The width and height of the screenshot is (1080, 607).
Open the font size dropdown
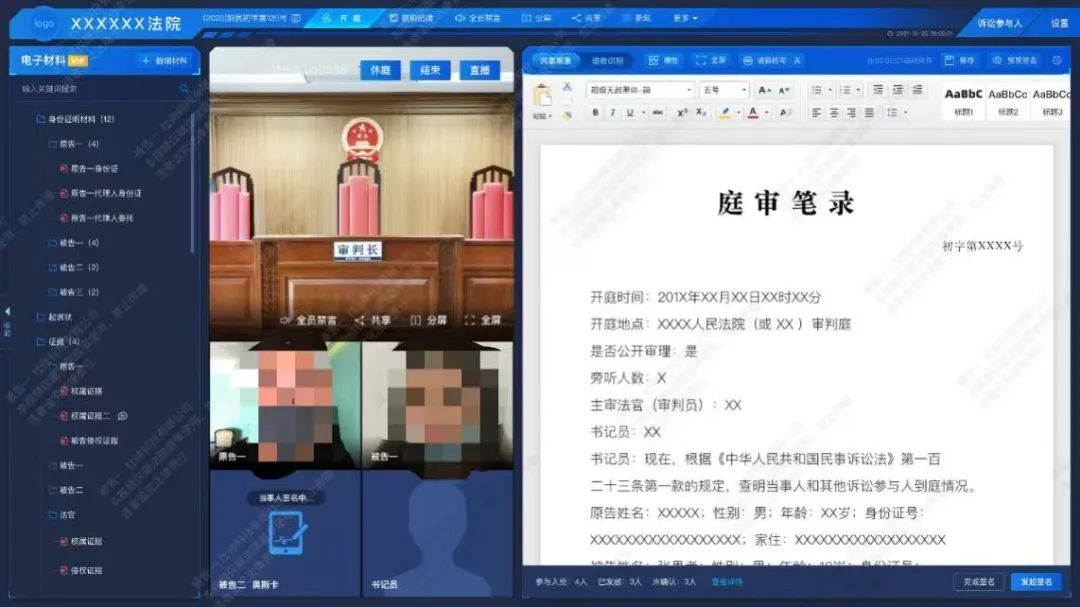pyautogui.click(x=724, y=90)
